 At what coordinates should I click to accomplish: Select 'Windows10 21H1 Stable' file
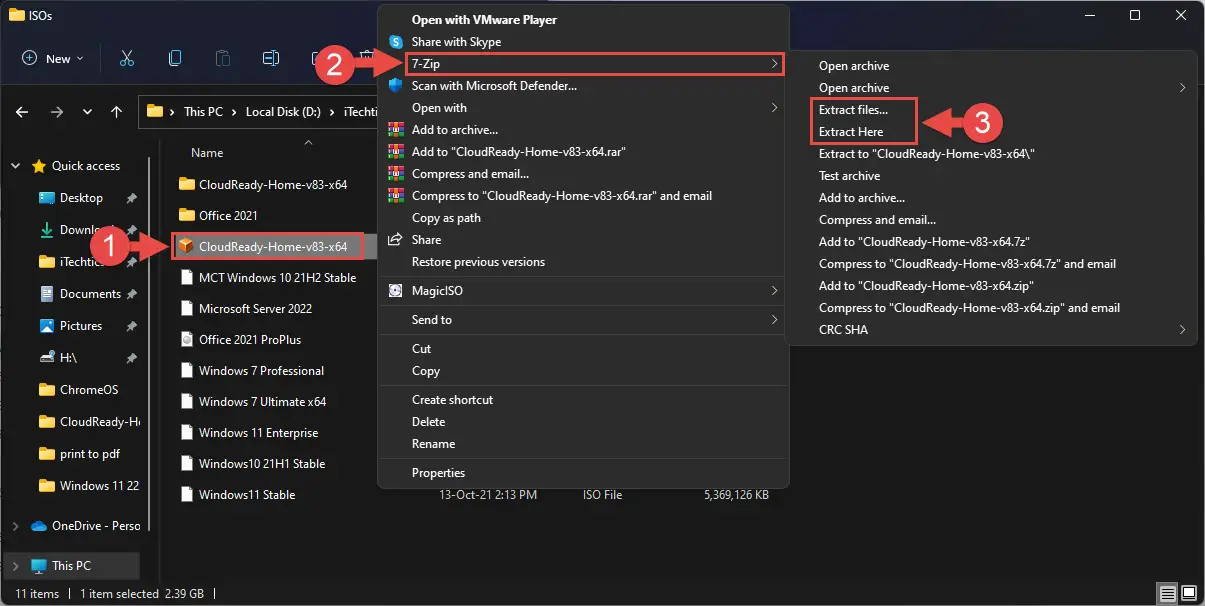(261, 464)
